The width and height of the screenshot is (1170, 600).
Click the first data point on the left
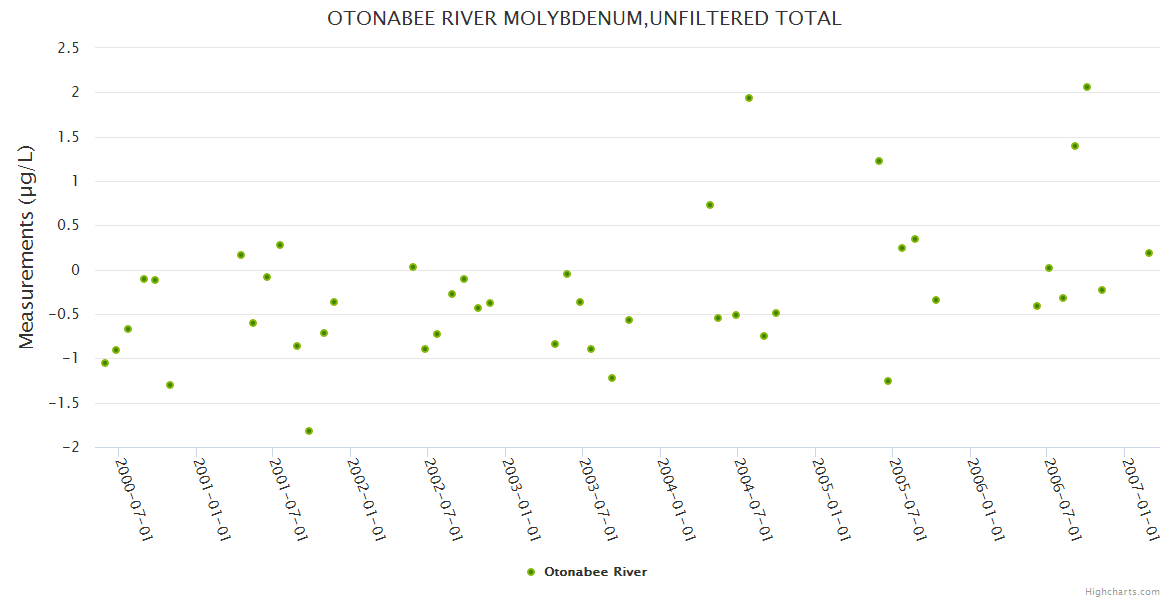tap(105, 363)
